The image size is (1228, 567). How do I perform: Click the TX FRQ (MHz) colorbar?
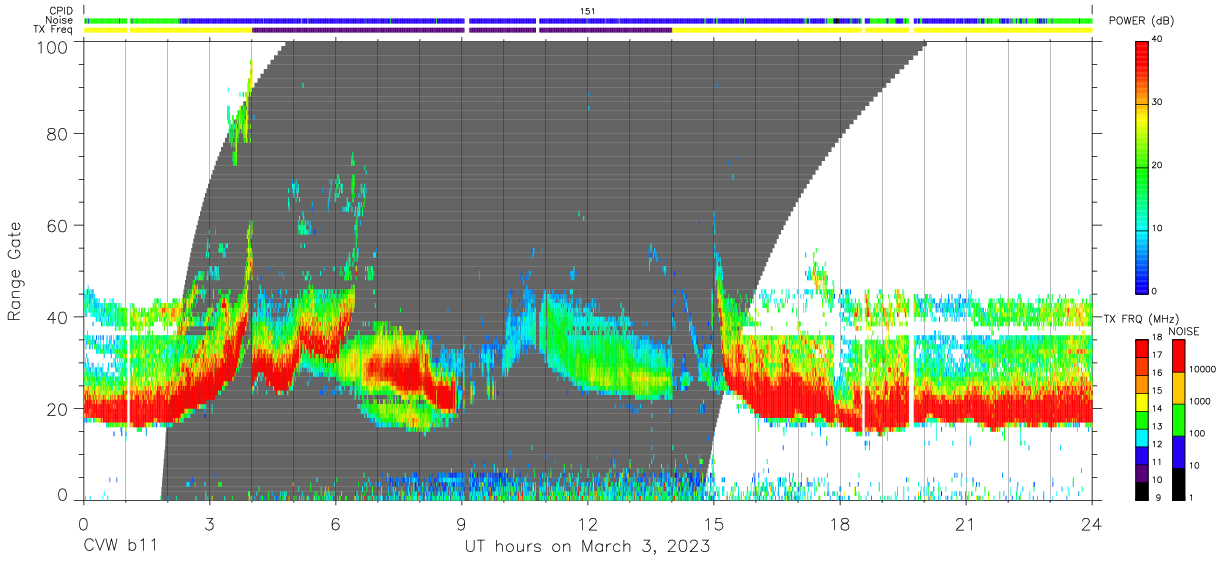pos(1143,419)
